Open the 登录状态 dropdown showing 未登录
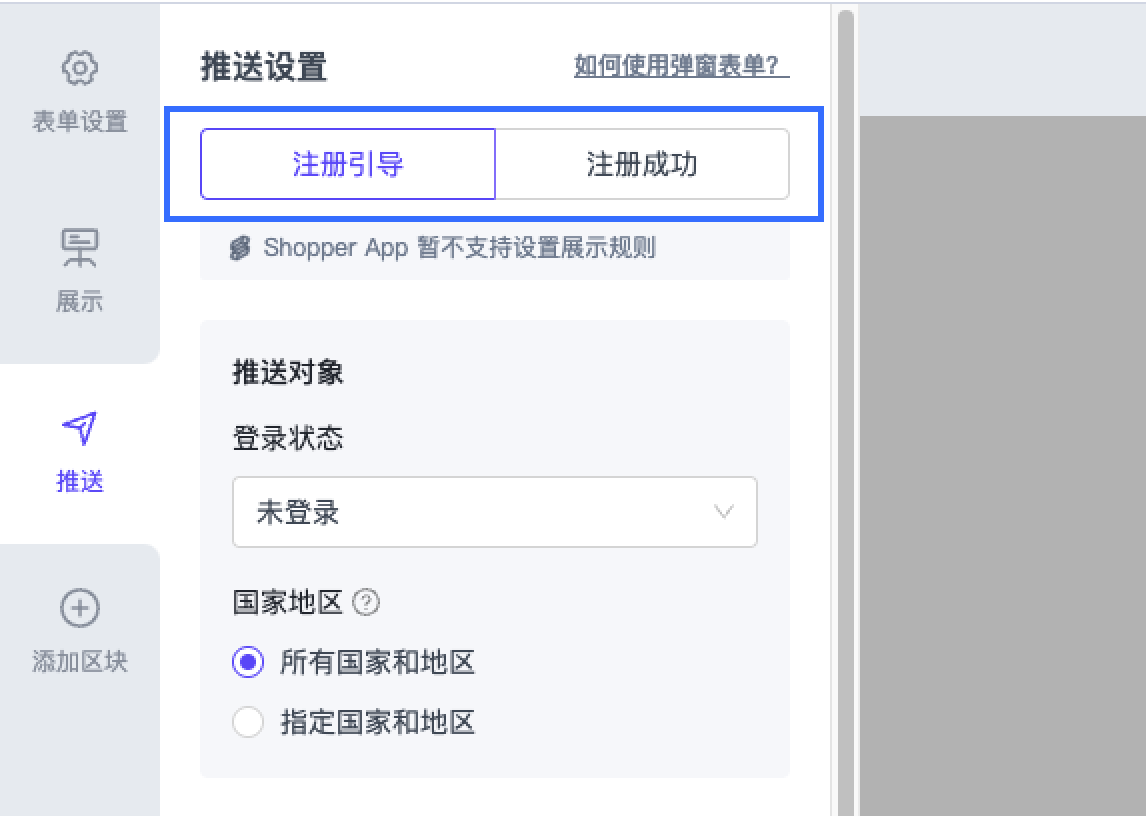 pos(480,513)
